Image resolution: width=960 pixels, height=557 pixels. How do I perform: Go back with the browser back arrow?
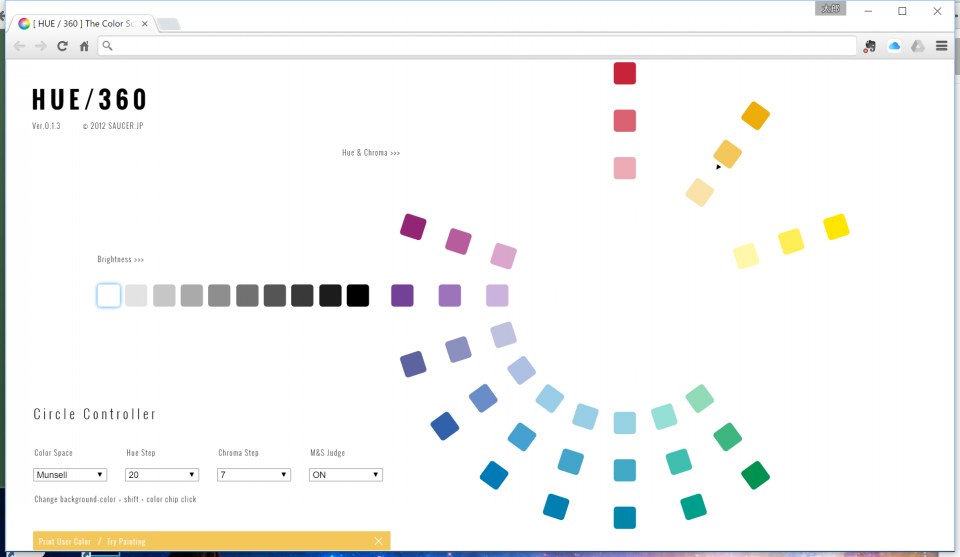(x=19, y=46)
